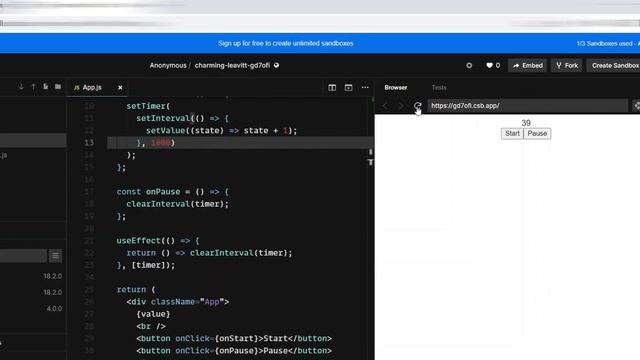Click the {value} code line
The height and width of the screenshot is (360, 640).
(153, 314)
